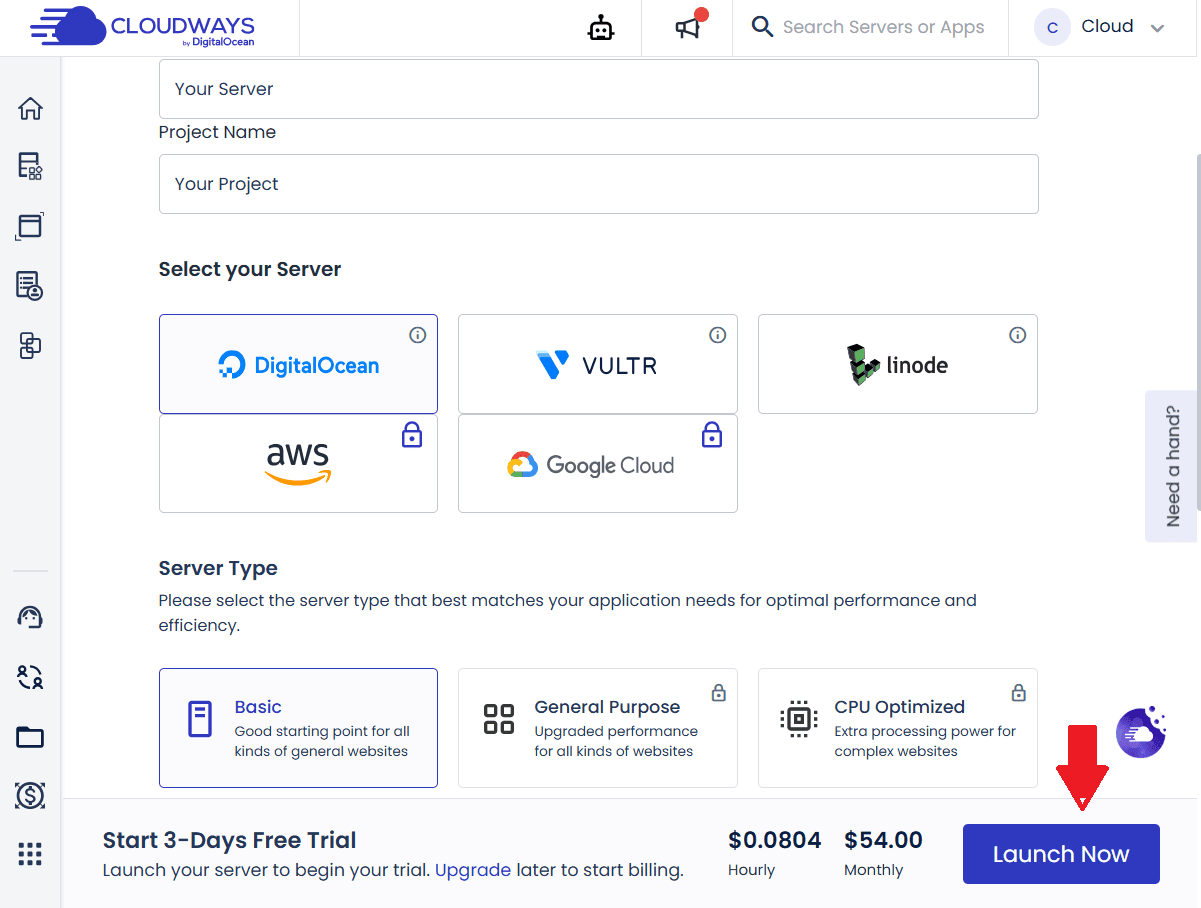Viewport: 1201px width, 908px height.
Task: Open the Cloudways logo home link
Action: pos(142,27)
